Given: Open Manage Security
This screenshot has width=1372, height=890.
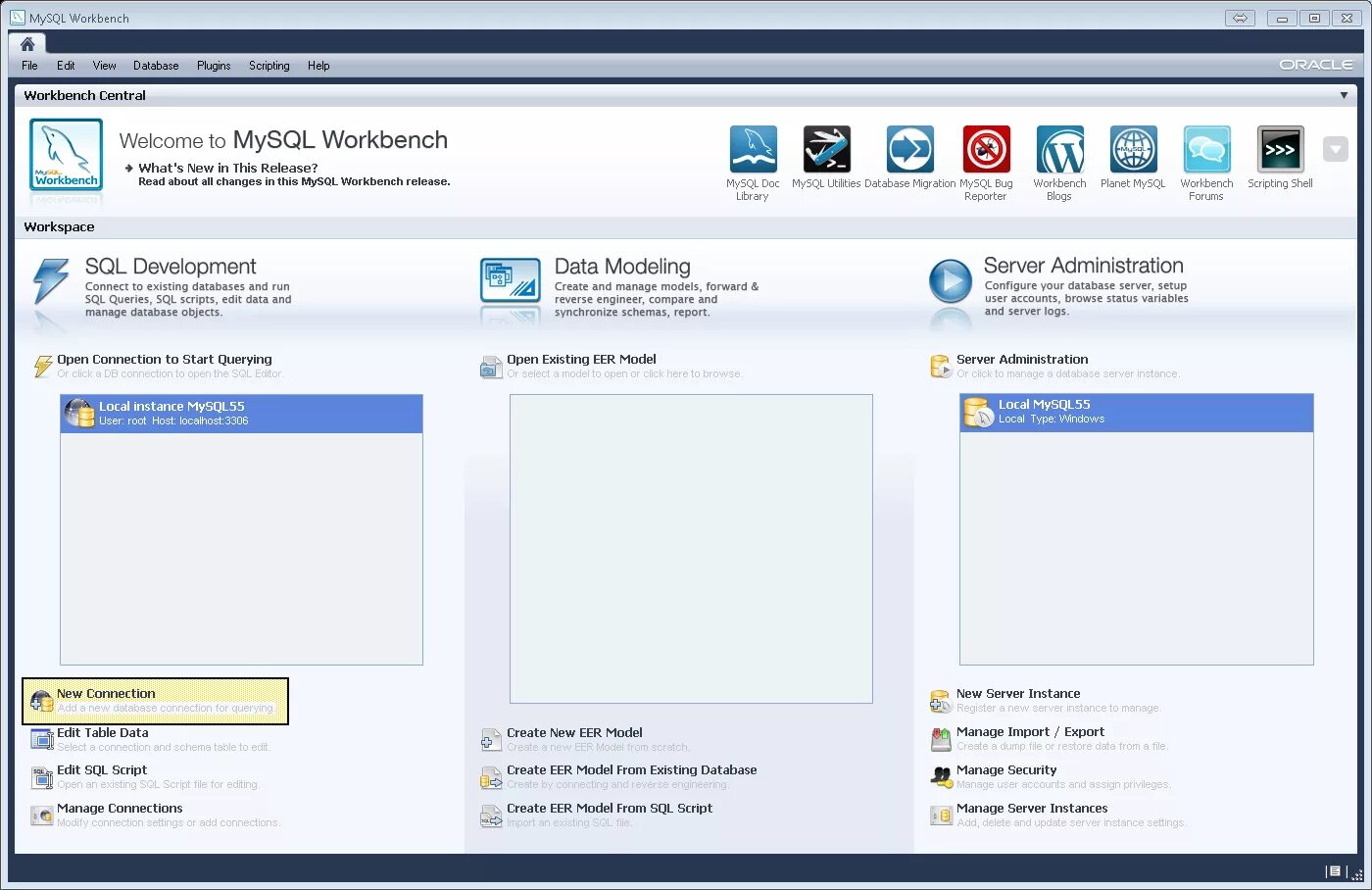Looking at the screenshot, I should (x=1006, y=769).
